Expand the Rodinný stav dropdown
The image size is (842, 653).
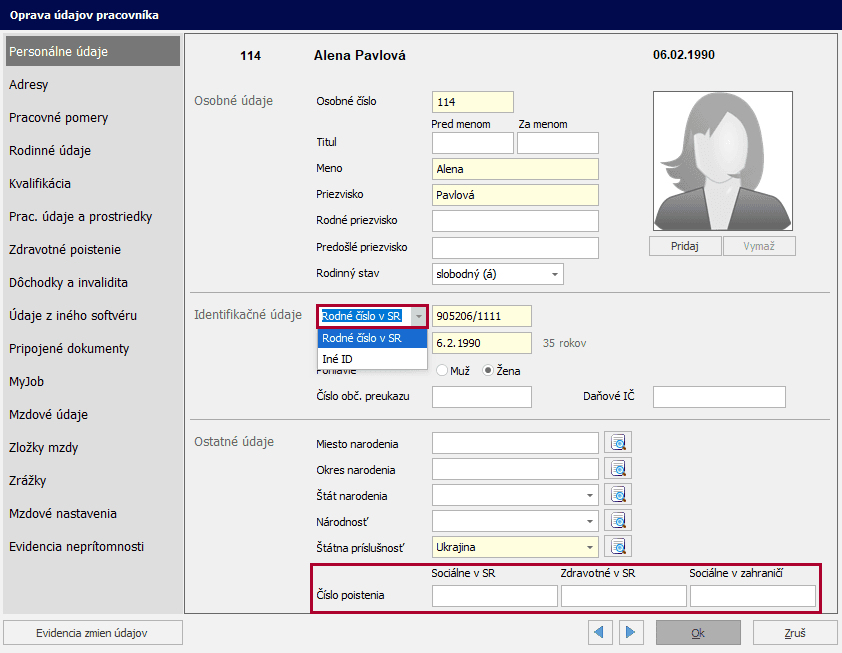coord(554,274)
